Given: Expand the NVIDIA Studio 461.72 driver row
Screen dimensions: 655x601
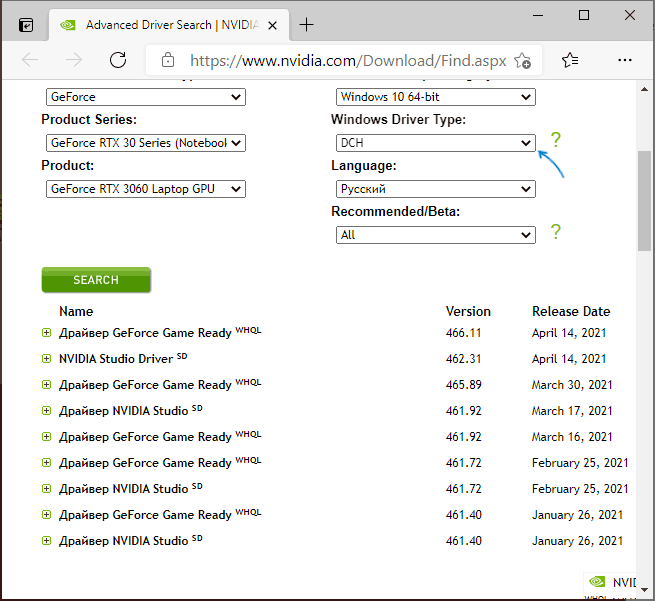Looking at the screenshot, I should pyautogui.click(x=46, y=489).
